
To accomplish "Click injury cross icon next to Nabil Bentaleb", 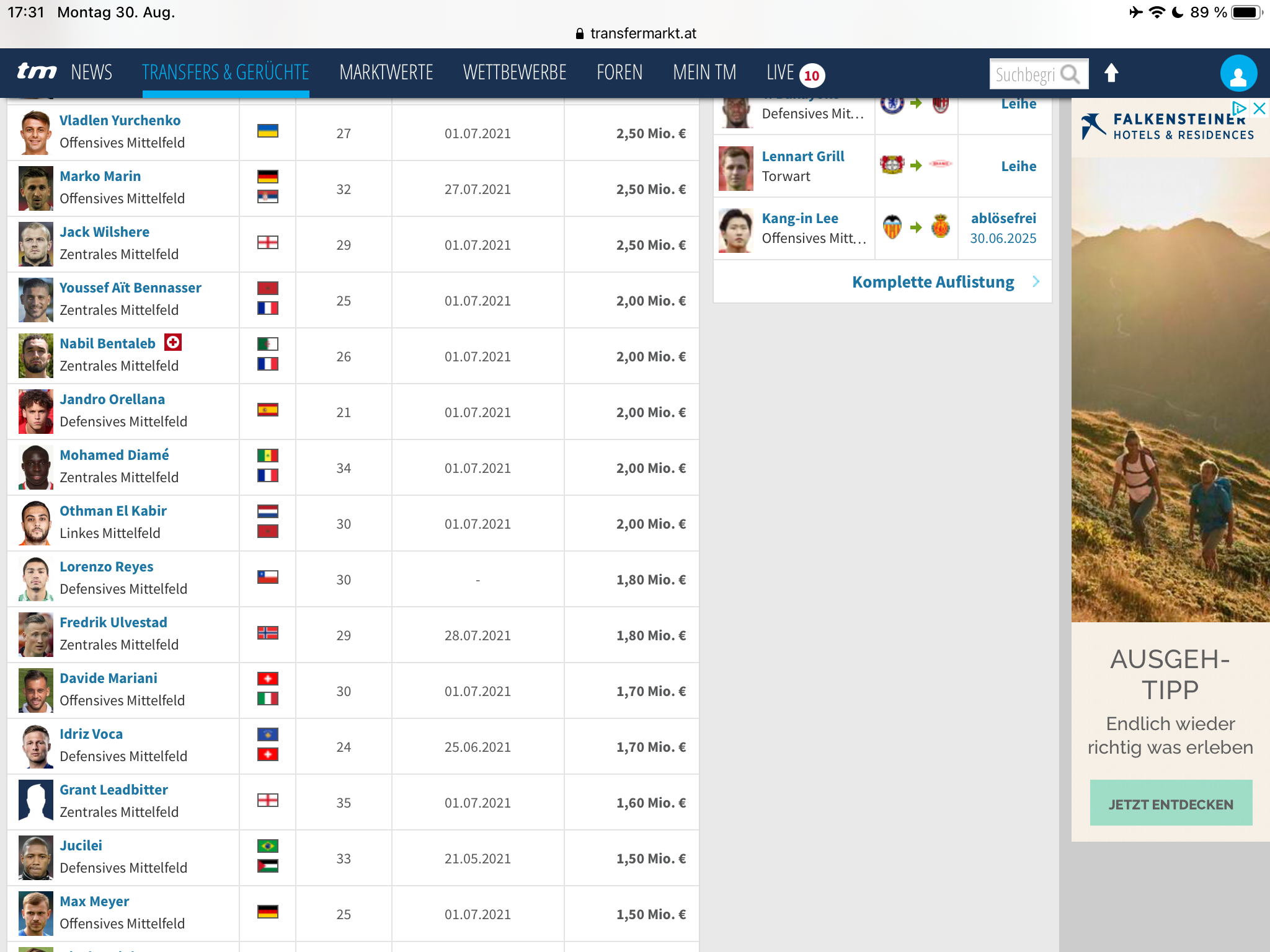I will (173, 342).
